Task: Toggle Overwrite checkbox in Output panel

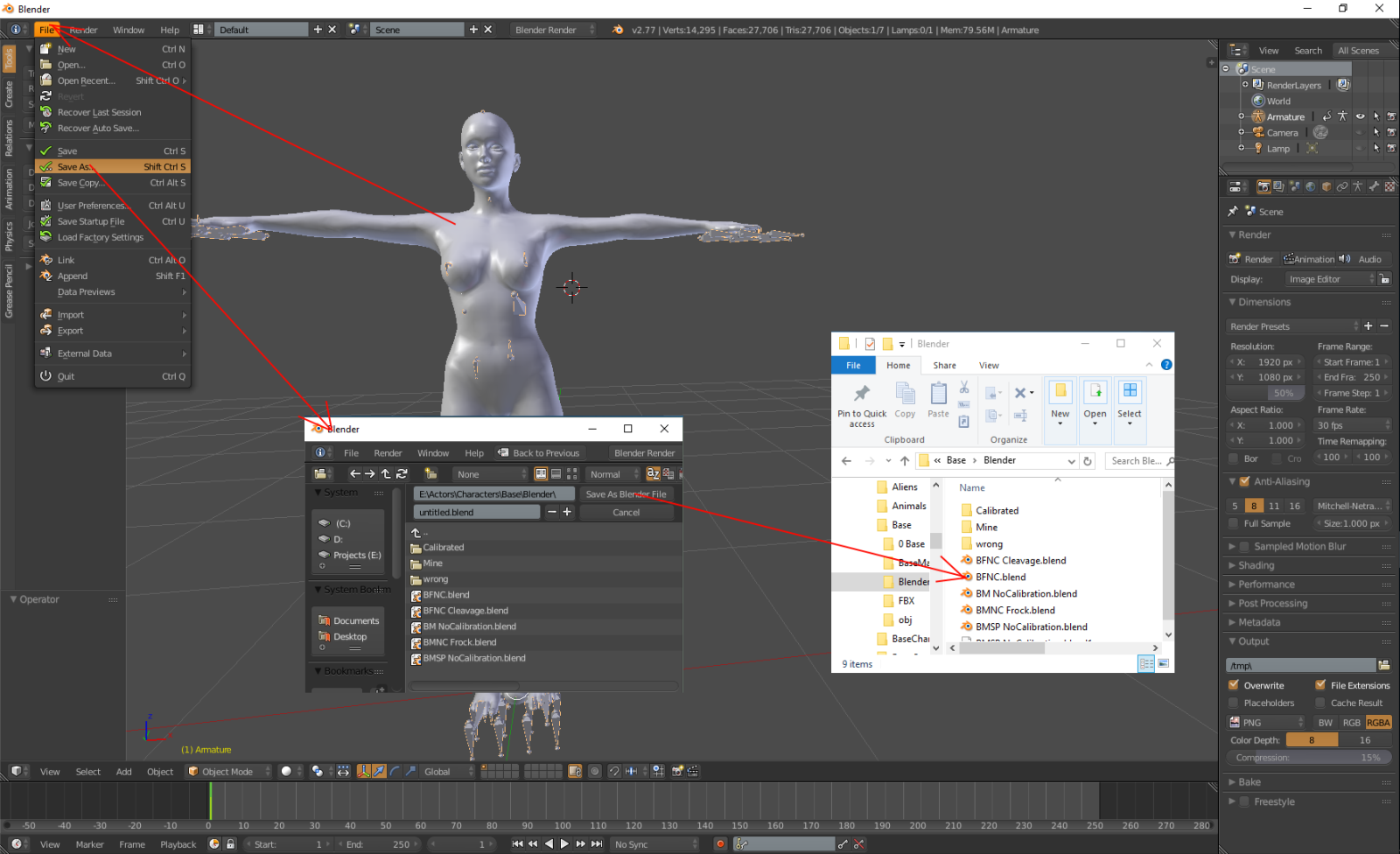Action: pyautogui.click(x=1234, y=685)
